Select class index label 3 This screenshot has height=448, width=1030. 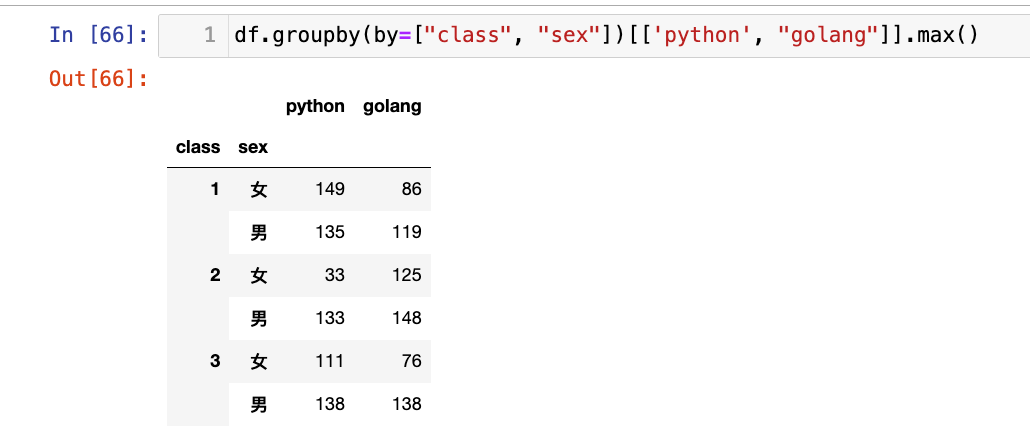[214, 361]
